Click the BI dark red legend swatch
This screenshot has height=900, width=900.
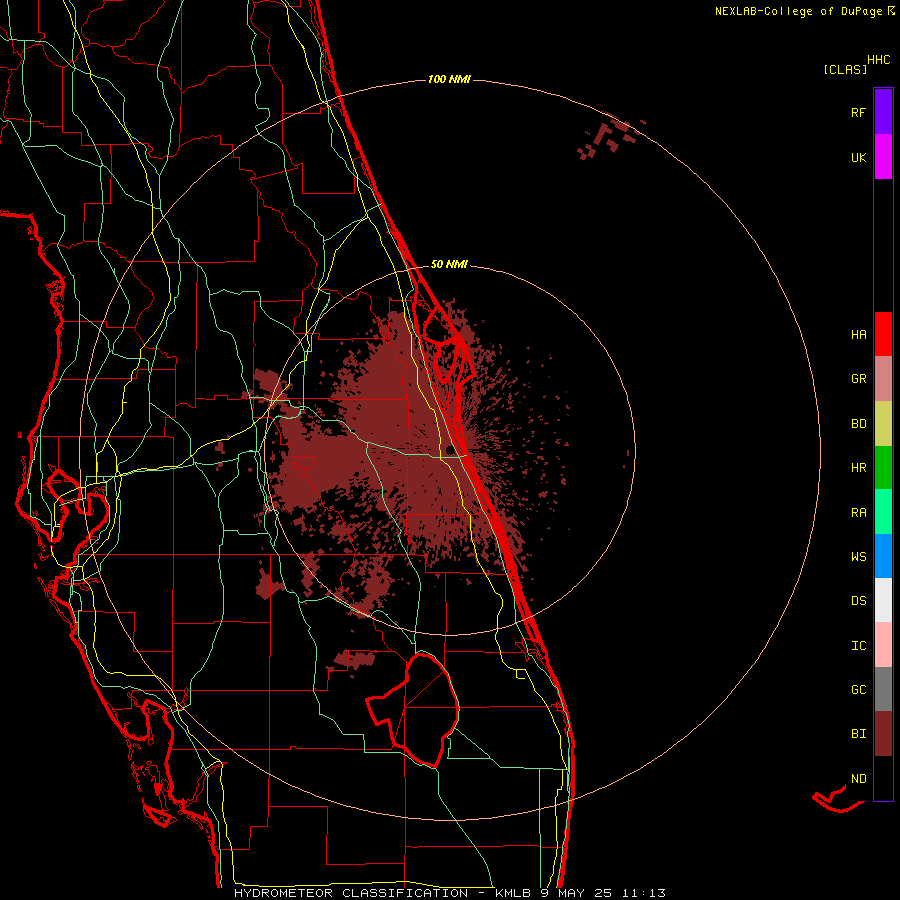[883, 734]
